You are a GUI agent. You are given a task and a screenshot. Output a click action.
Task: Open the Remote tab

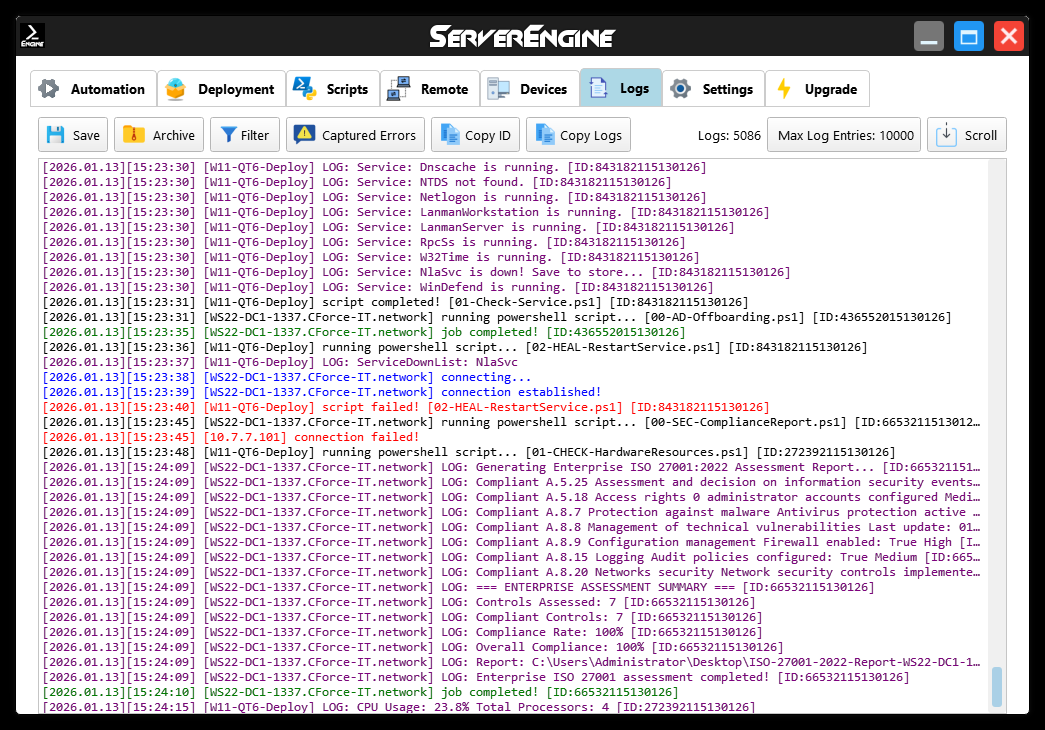[430, 89]
